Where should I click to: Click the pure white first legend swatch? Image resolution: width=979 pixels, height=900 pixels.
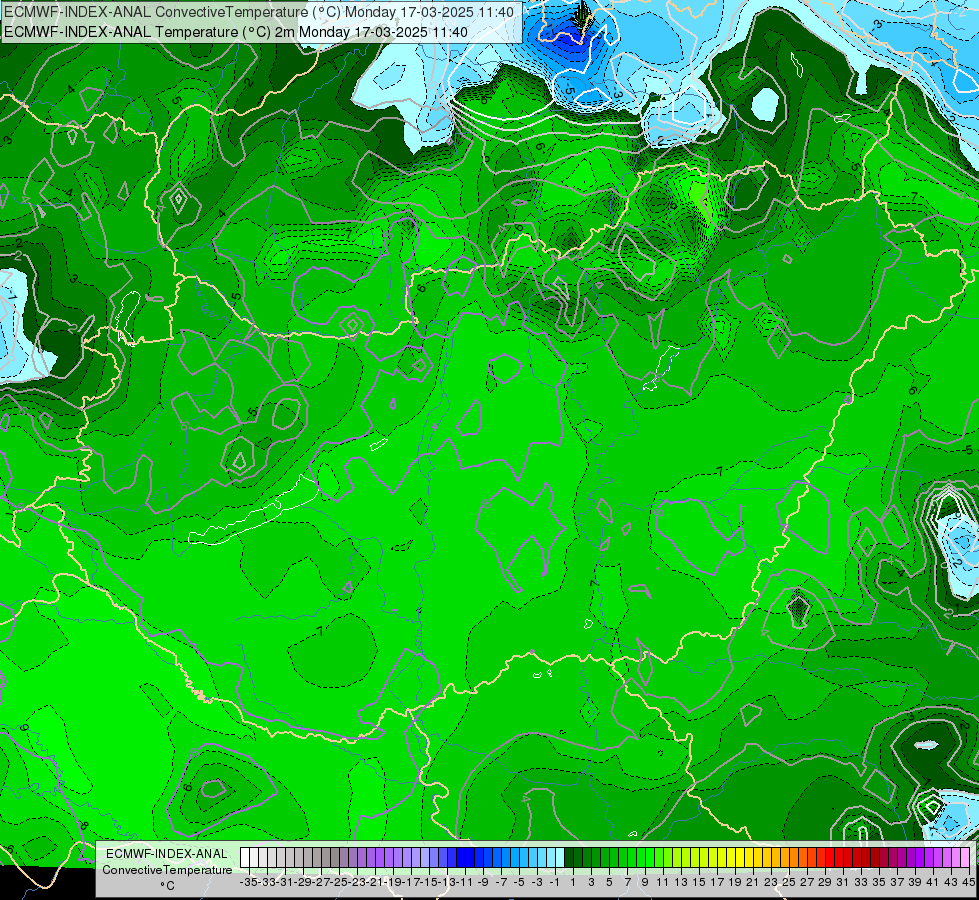pos(245,858)
